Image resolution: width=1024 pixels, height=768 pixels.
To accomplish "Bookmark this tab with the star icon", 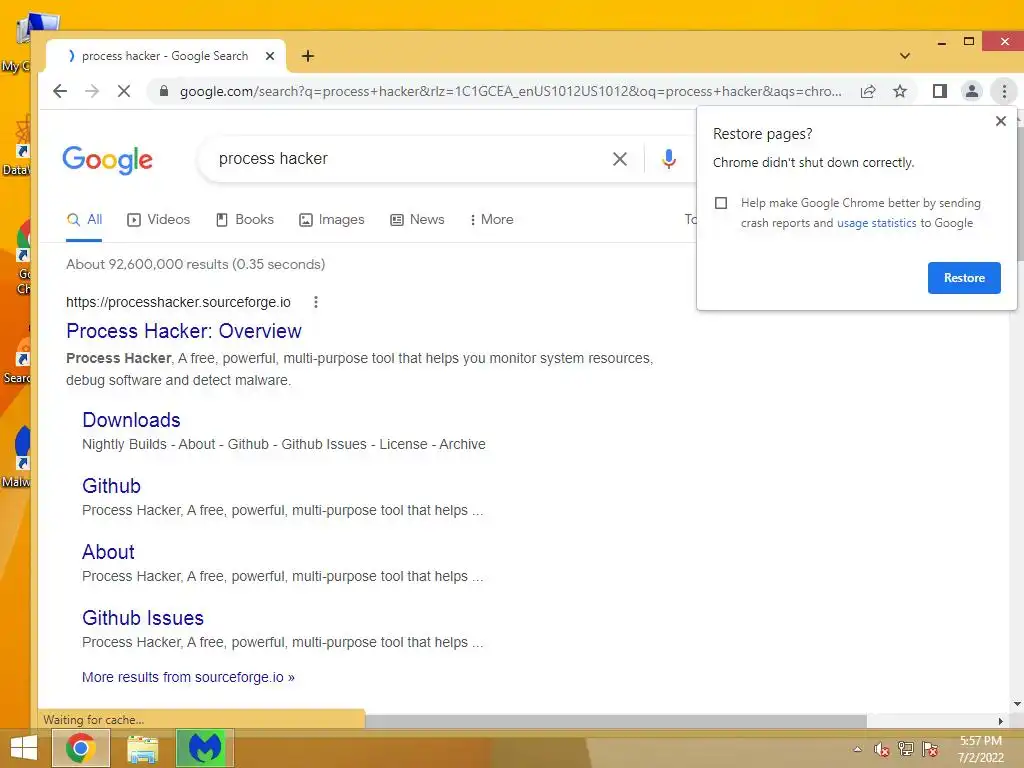I will click(x=900, y=91).
